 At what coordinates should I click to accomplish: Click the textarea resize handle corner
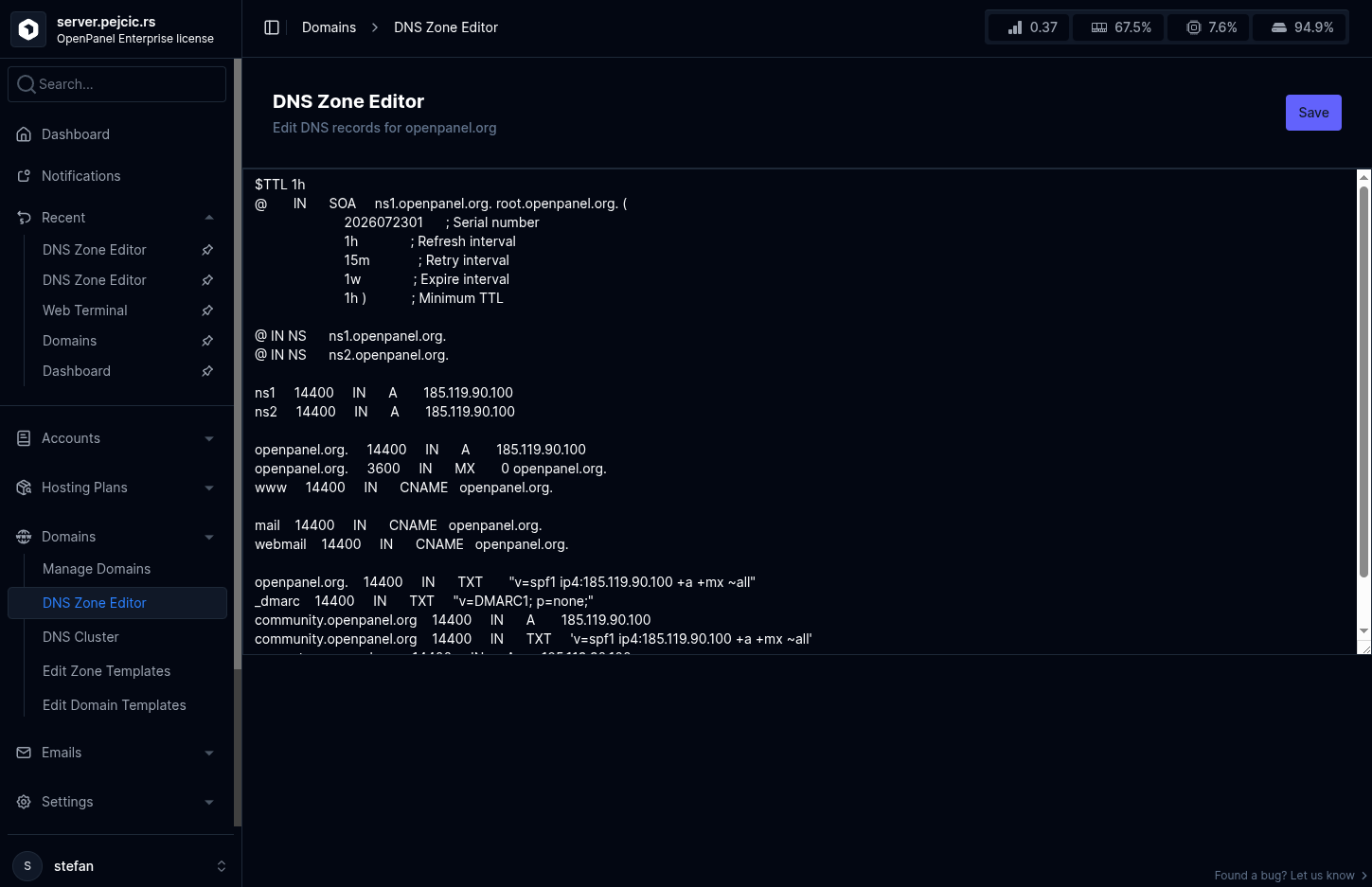click(1364, 648)
